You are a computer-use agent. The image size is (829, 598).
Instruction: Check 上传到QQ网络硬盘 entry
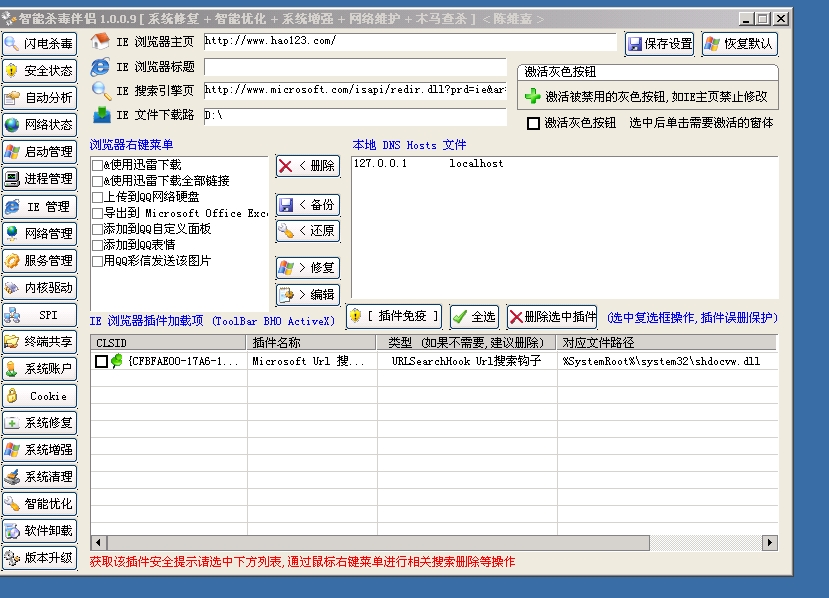tap(97, 197)
